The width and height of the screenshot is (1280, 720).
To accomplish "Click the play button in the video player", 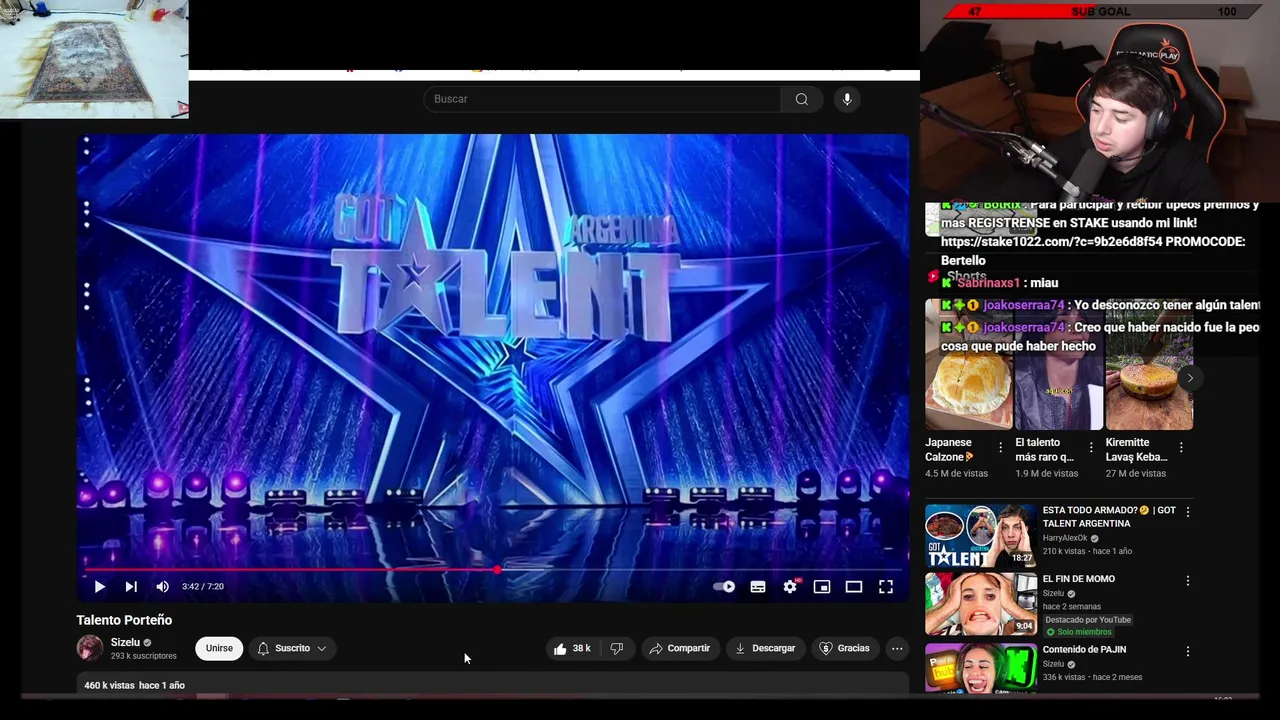I will (x=99, y=587).
